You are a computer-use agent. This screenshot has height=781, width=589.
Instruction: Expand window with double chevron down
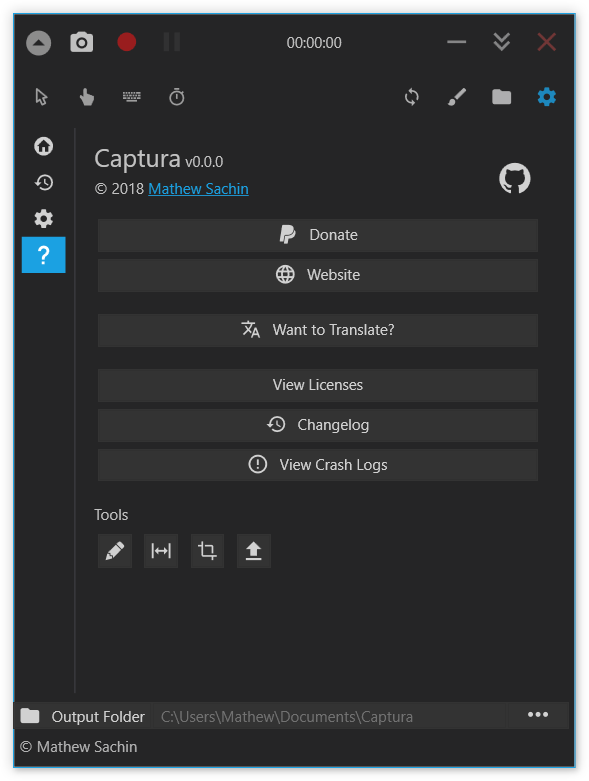pos(501,42)
